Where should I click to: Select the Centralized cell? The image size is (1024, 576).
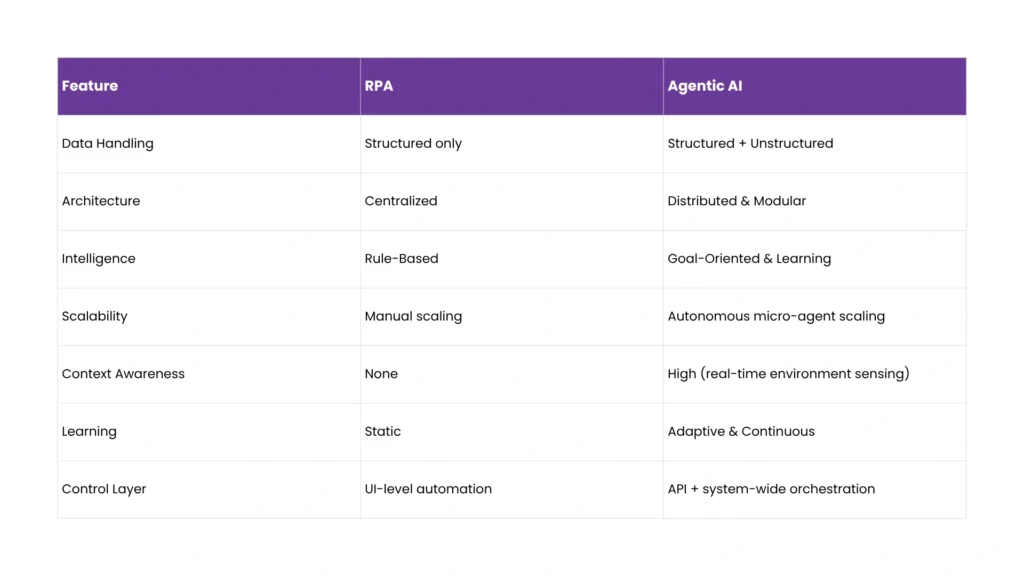(401, 201)
